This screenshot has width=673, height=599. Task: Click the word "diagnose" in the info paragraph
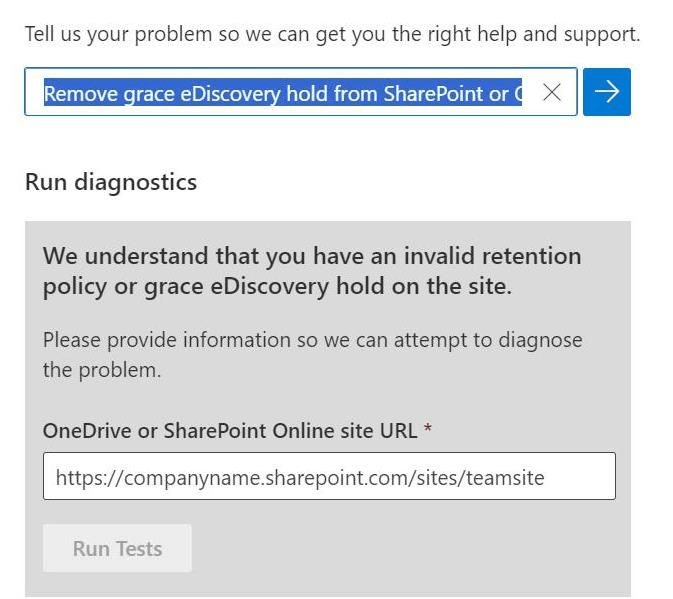point(540,342)
